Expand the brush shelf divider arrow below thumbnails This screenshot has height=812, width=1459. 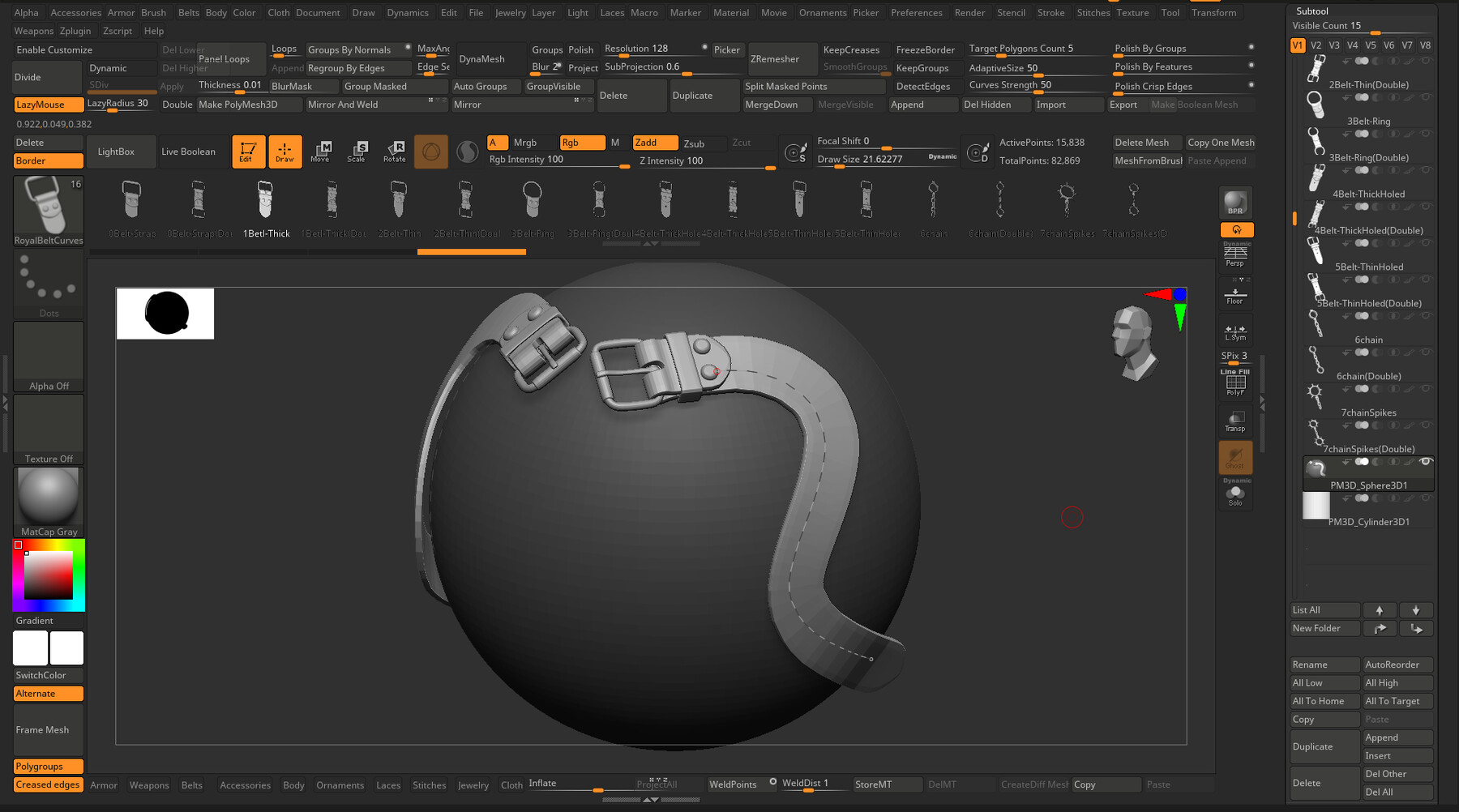(651, 243)
